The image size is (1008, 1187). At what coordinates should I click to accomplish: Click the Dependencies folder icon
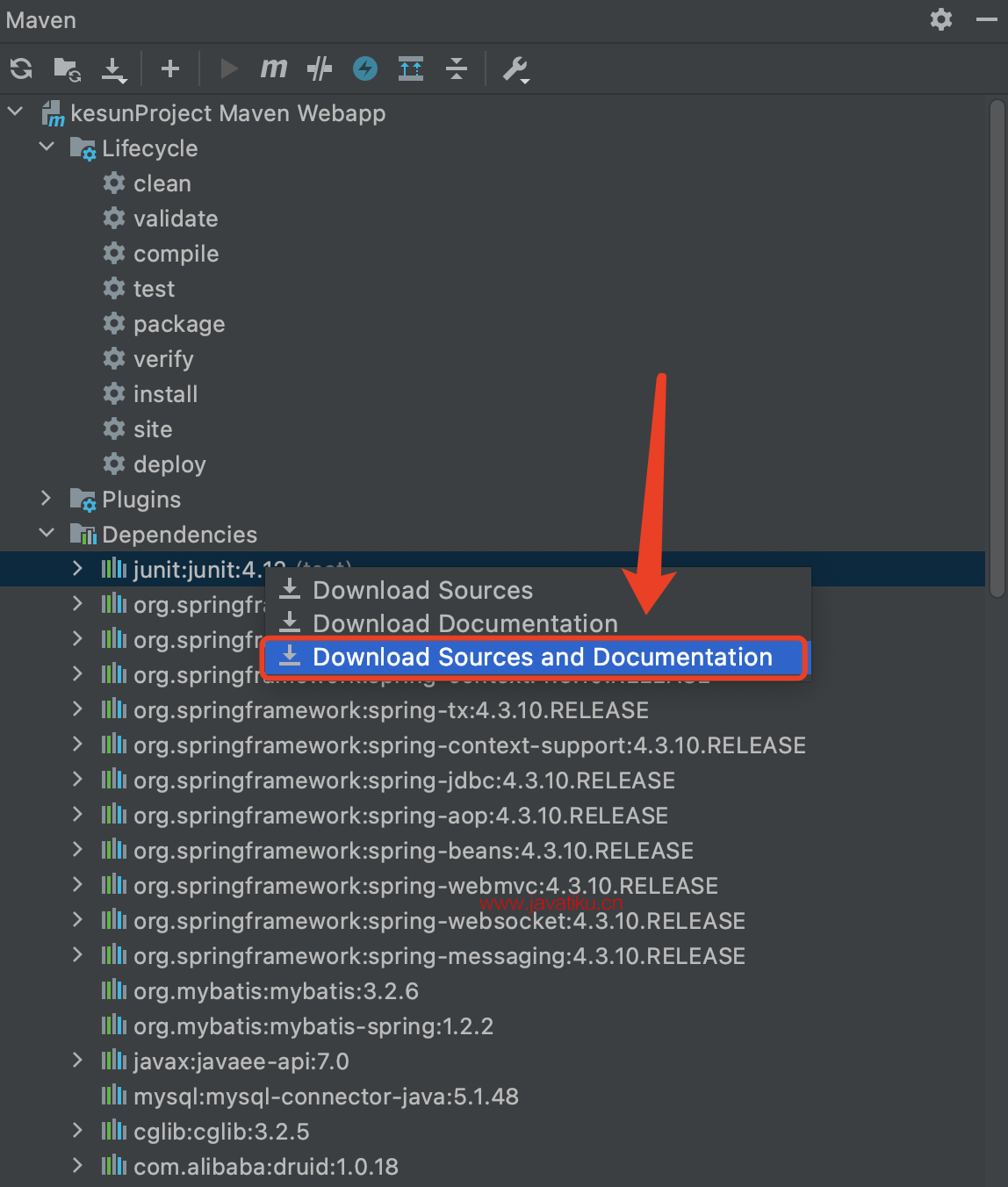pos(83,535)
